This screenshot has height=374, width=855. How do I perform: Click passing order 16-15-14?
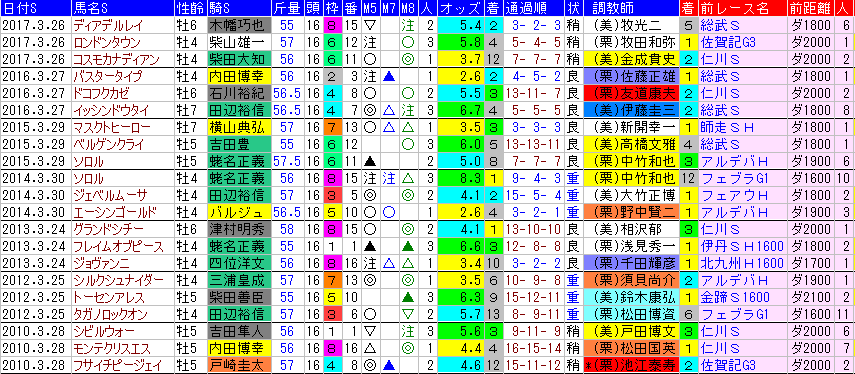[534, 348]
